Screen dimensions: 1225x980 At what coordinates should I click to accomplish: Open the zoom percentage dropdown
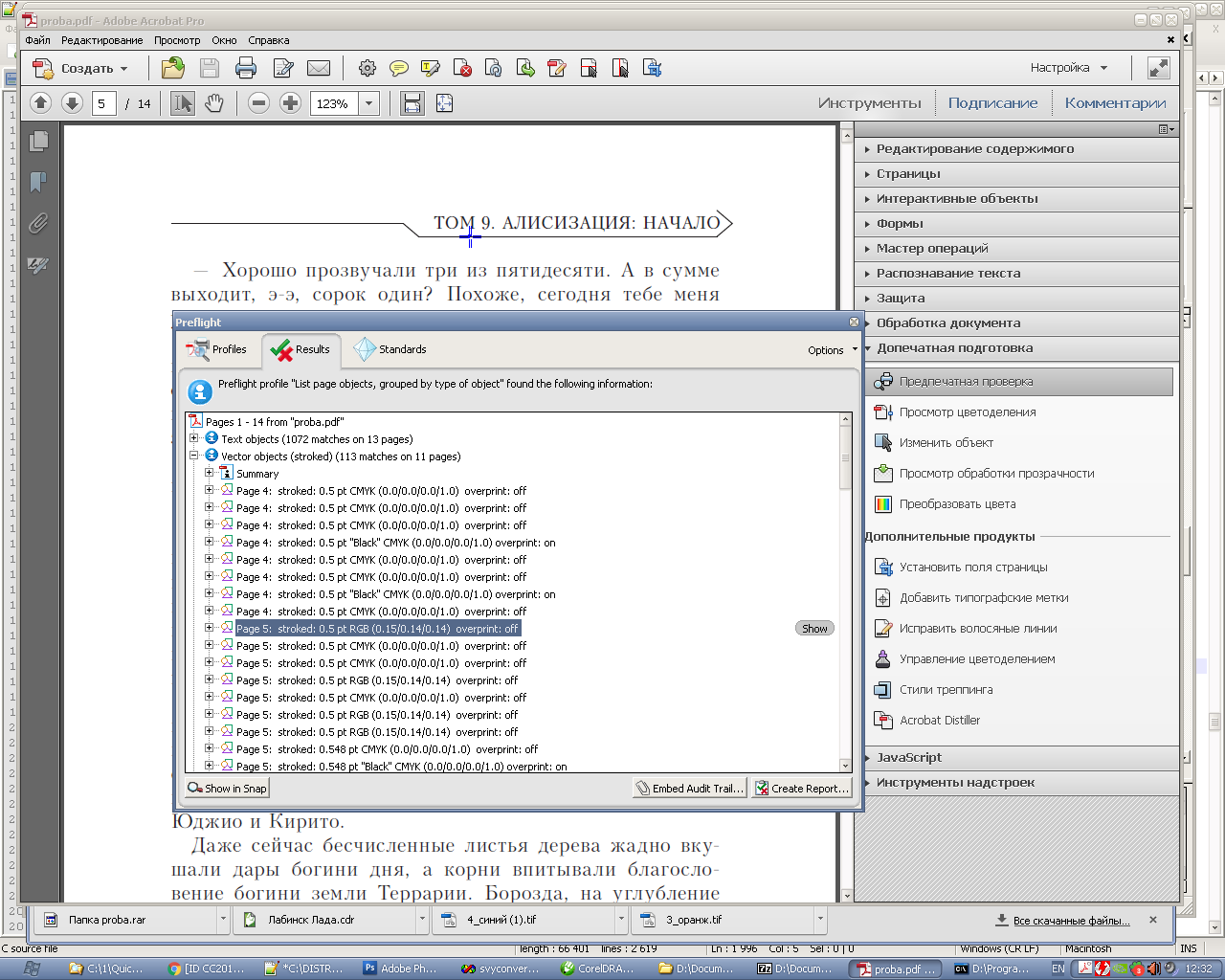(369, 103)
